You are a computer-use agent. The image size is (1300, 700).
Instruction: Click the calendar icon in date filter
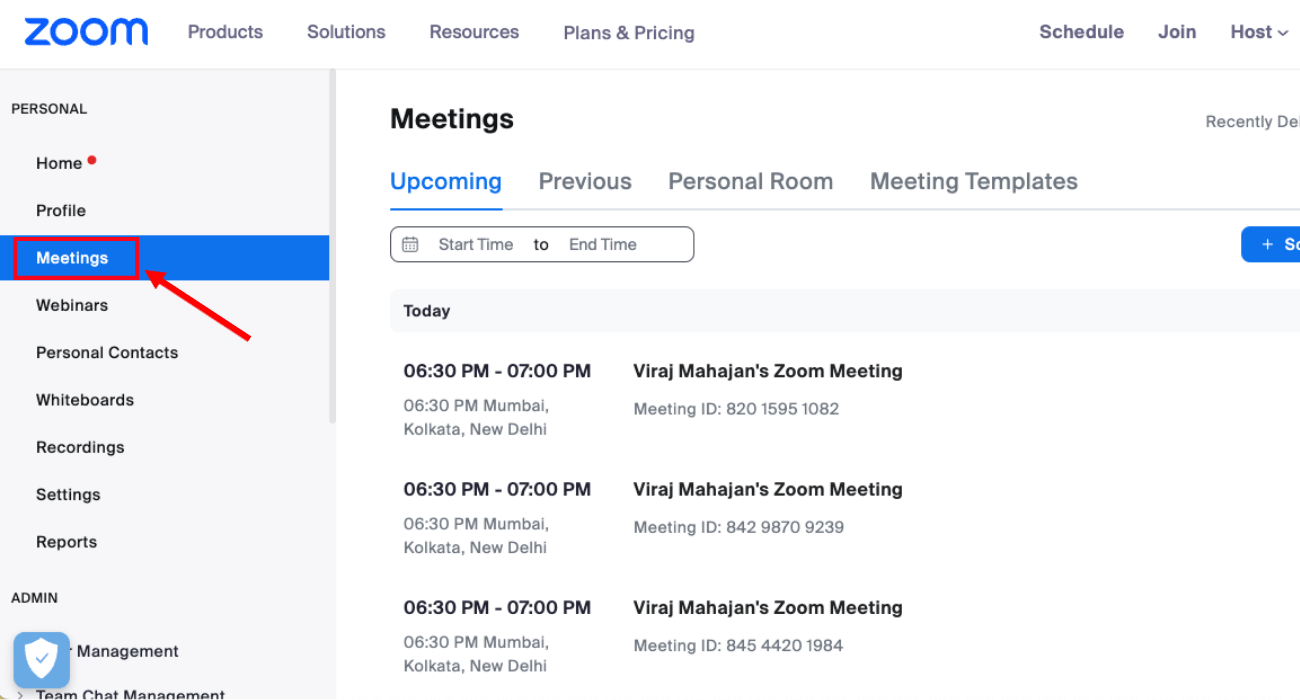pos(410,244)
